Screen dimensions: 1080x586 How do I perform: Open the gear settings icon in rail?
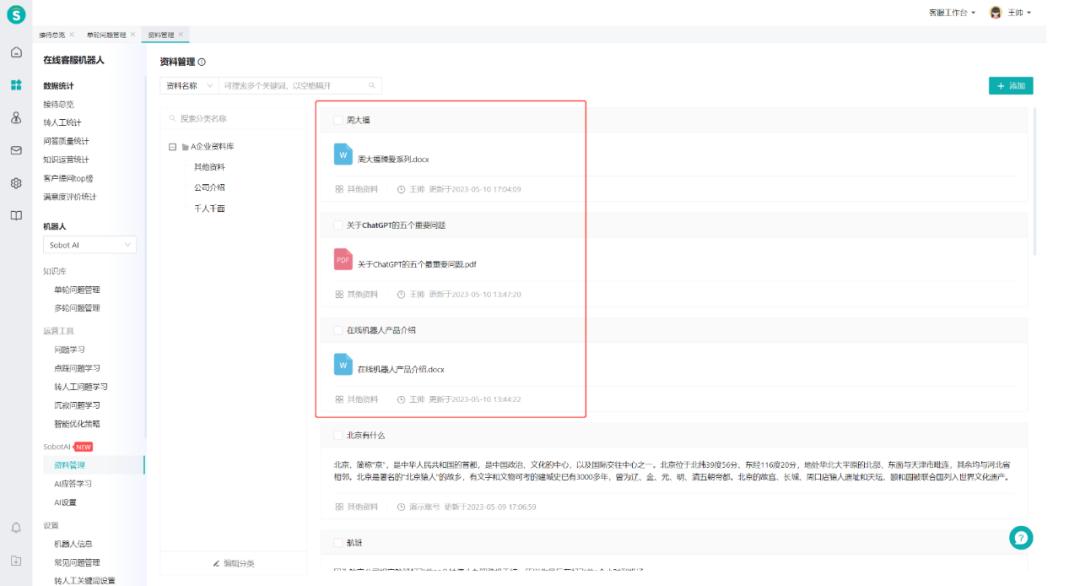[x=16, y=183]
